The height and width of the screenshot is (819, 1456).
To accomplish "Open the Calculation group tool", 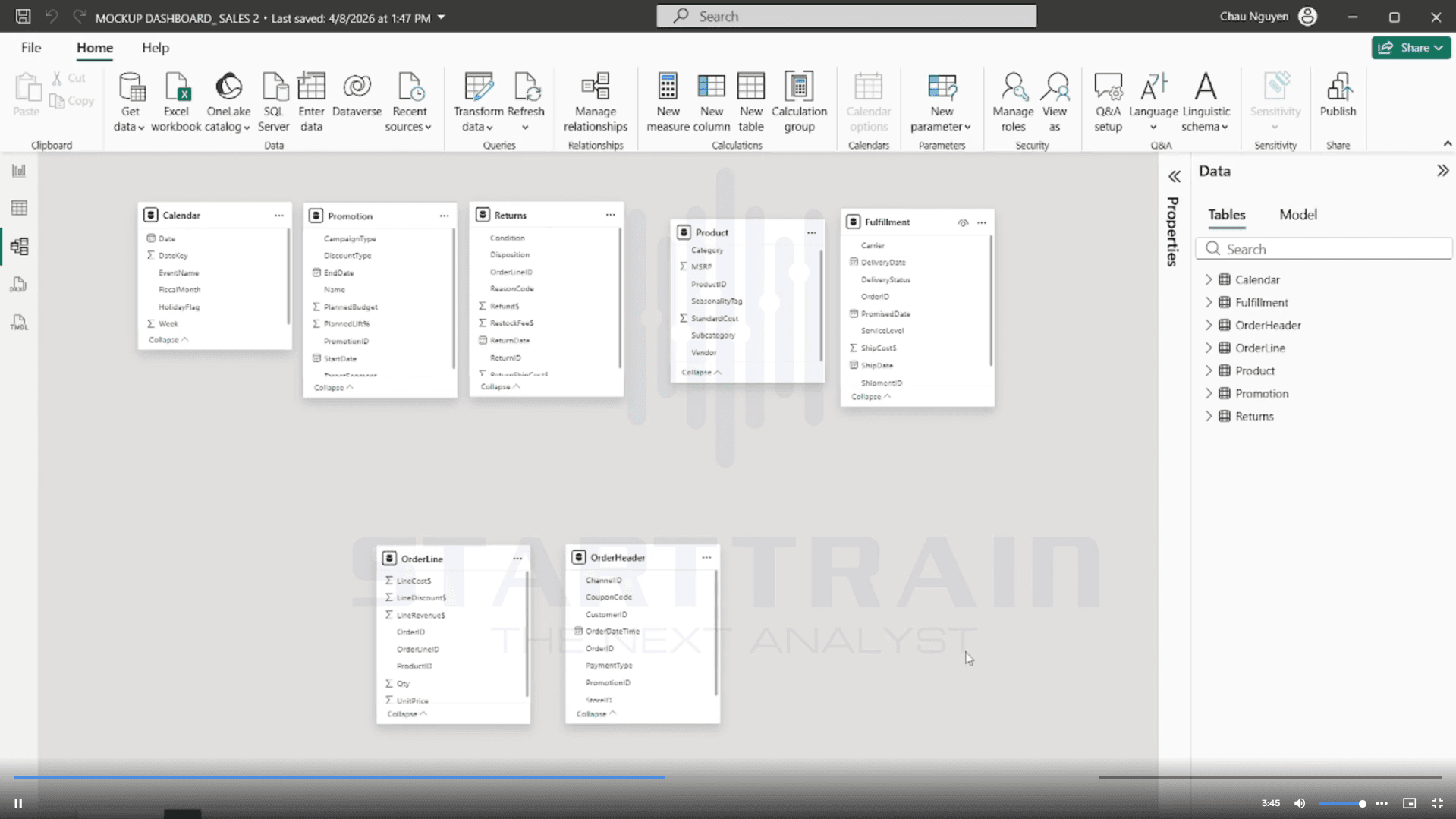I will 799,102.
